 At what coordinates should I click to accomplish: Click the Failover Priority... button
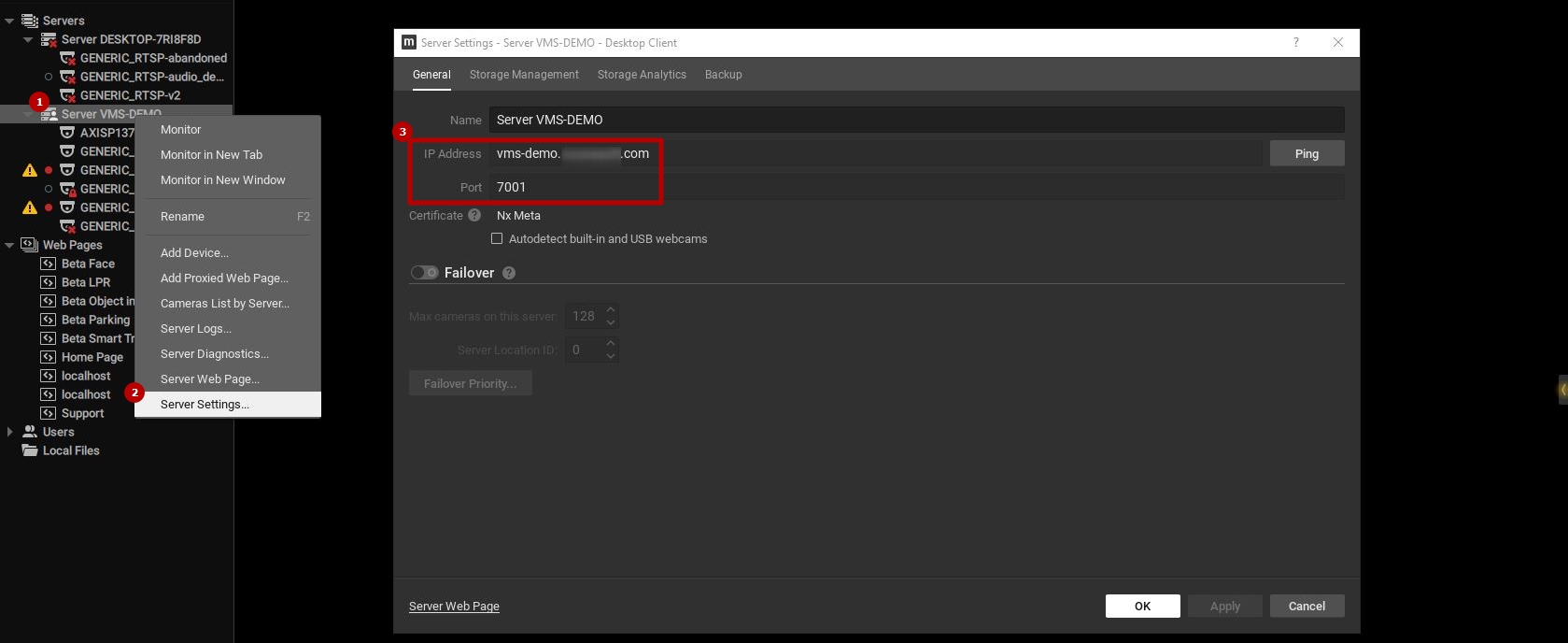pyautogui.click(x=470, y=383)
